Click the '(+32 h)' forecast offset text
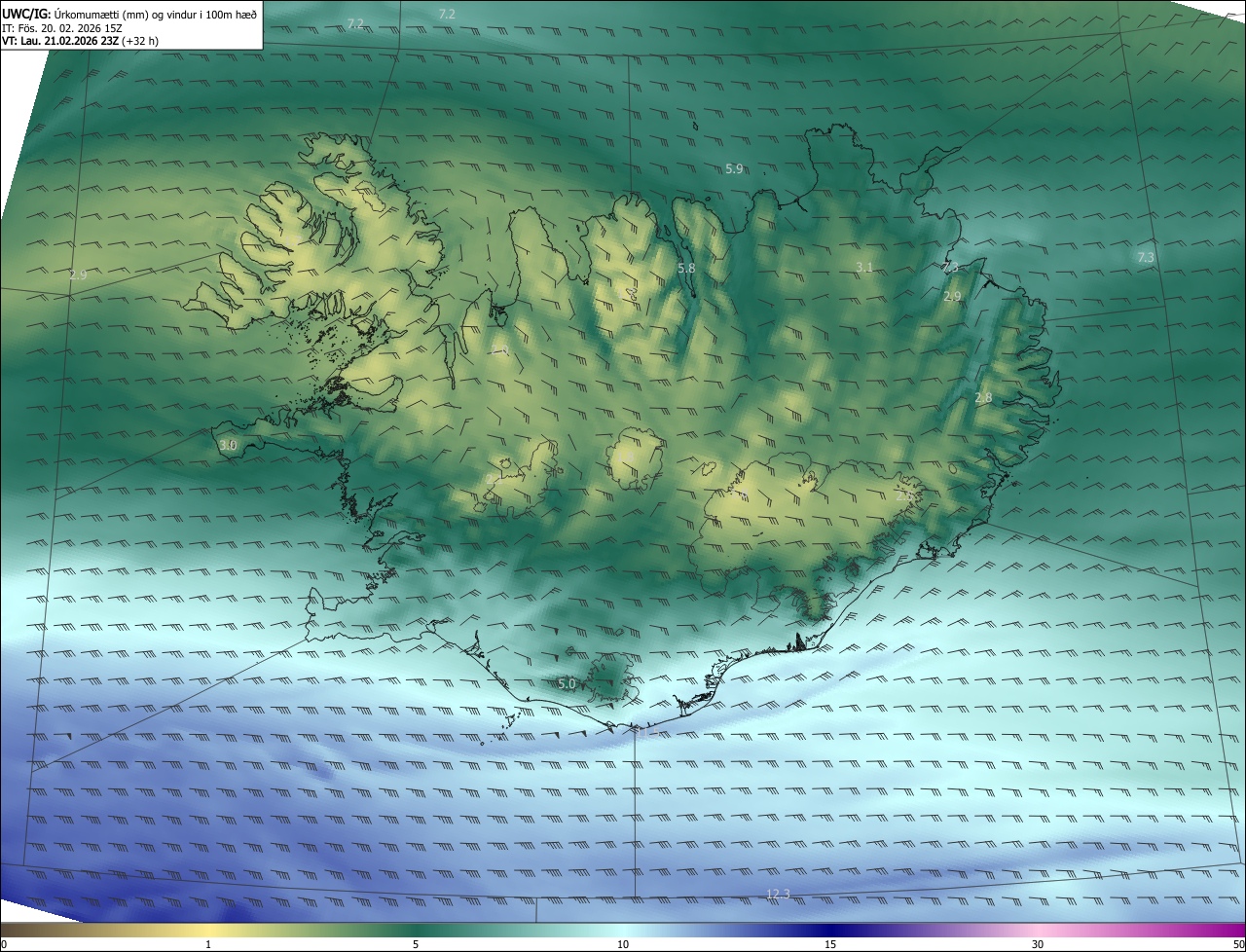Image resolution: width=1246 pixels, height=952 pixels. (x=140, y=41)
